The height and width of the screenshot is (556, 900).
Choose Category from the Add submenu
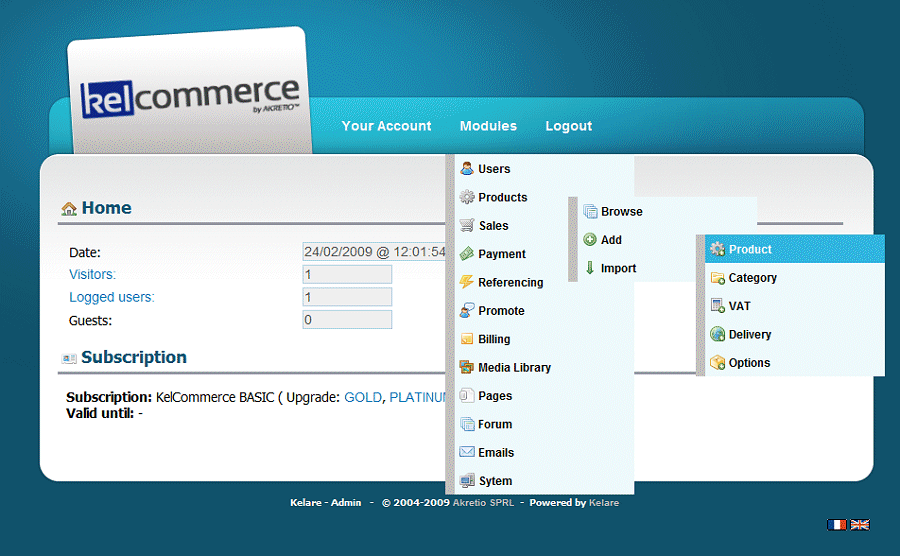point(752,278)
